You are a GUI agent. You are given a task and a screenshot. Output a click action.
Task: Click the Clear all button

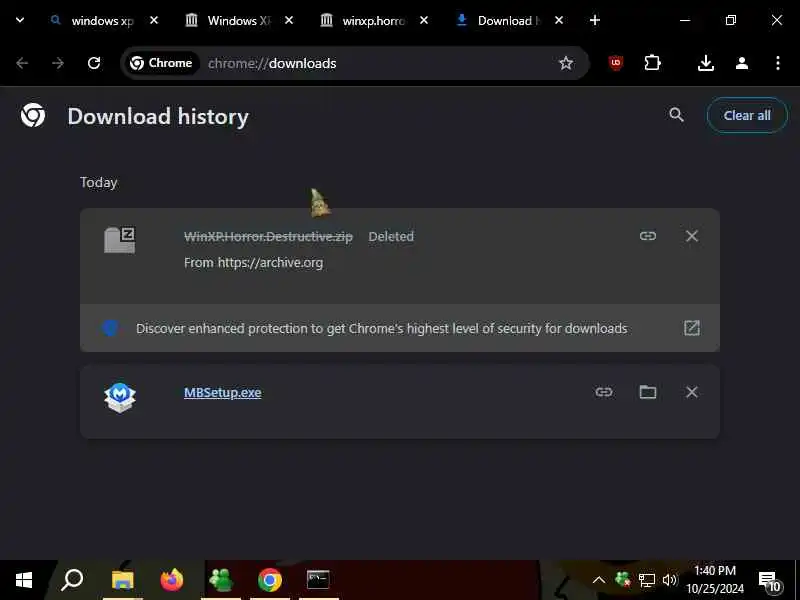(747, 115)
